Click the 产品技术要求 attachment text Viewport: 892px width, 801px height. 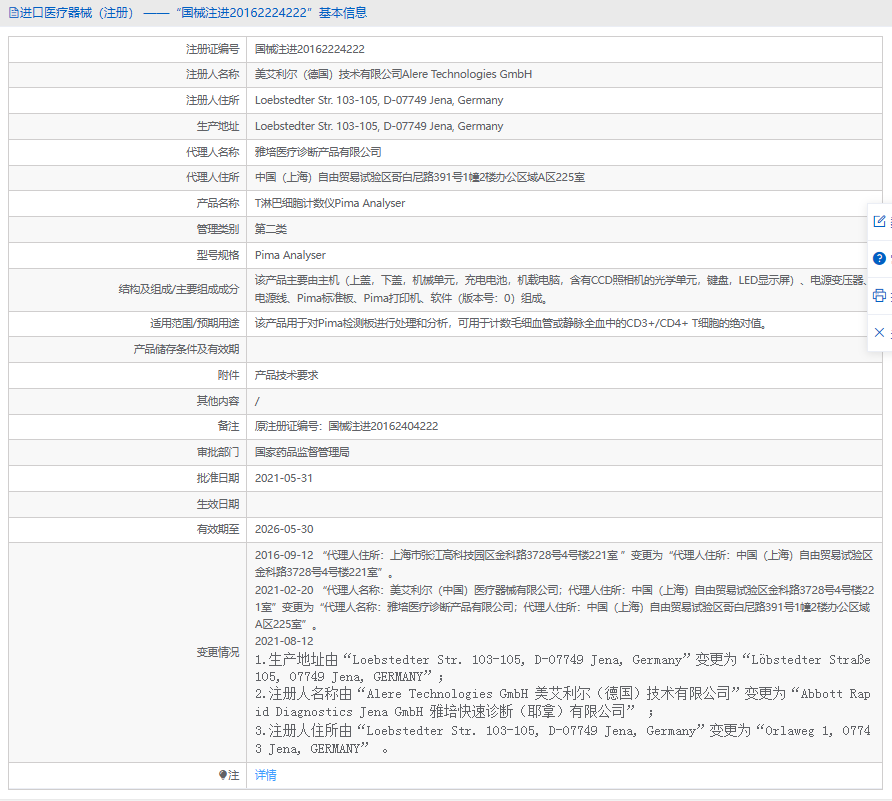[286, 375]
